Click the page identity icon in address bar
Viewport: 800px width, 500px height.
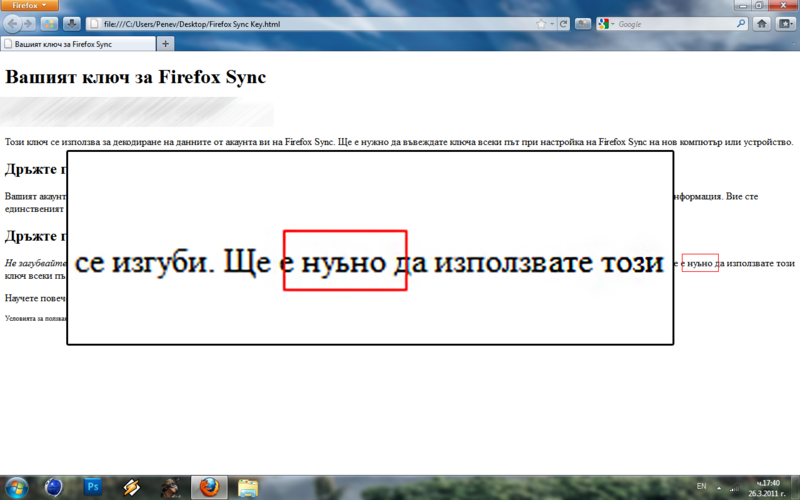point(94,24)
